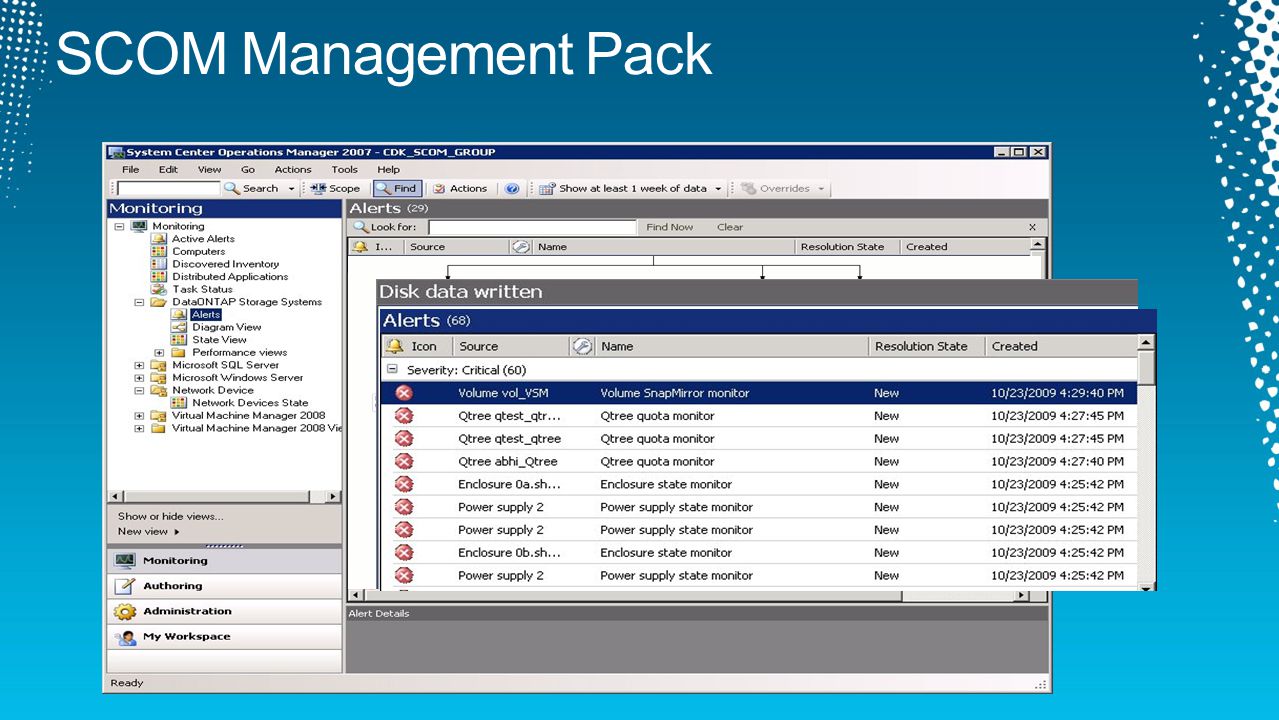Click the Look for input field
The width and height of the screenshot is (1279, 720).
[x=532, y=227]
